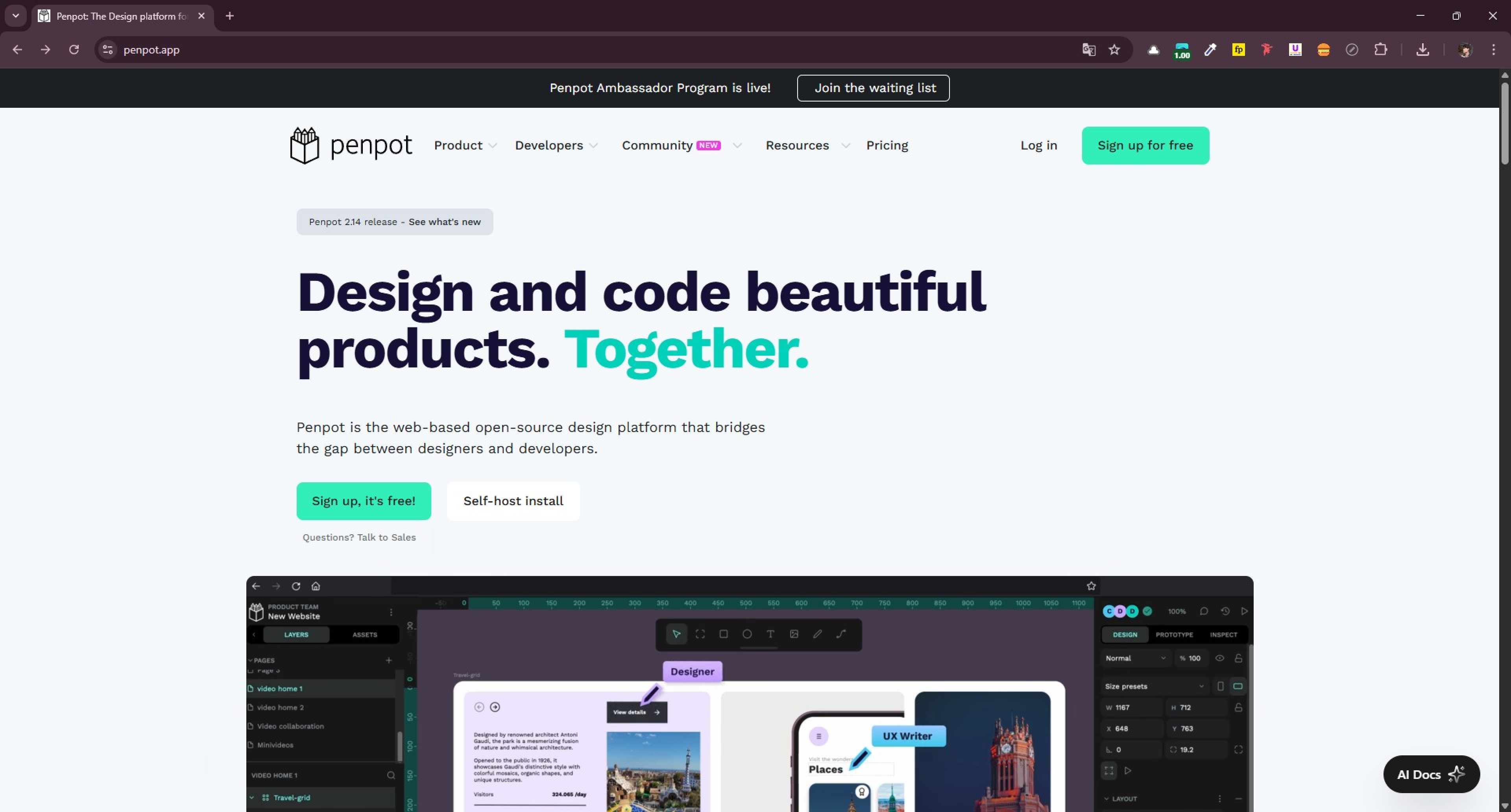Click the Google Translate icon in the address bar
Image resolution: width=1511 pixels, height=812 pixels.
click(x=1089, y=50)
